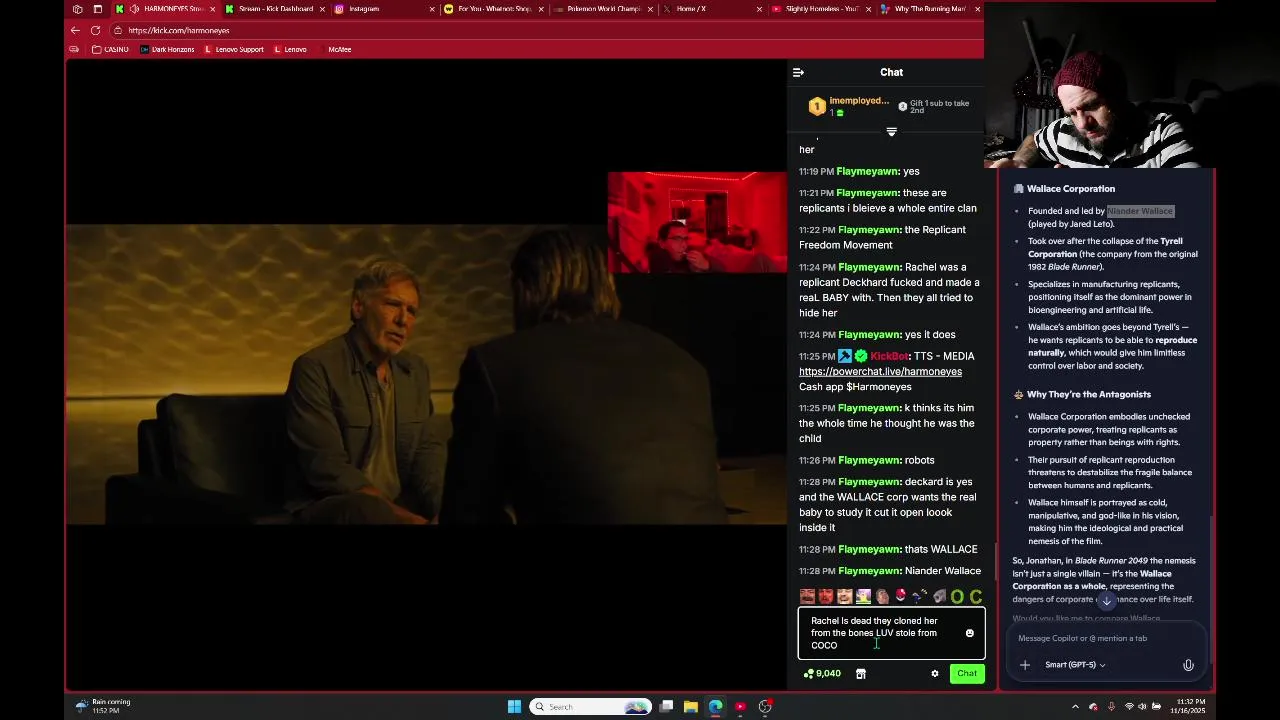Open the powerchat.live/harmoneyes link

[x=880, y=371]
